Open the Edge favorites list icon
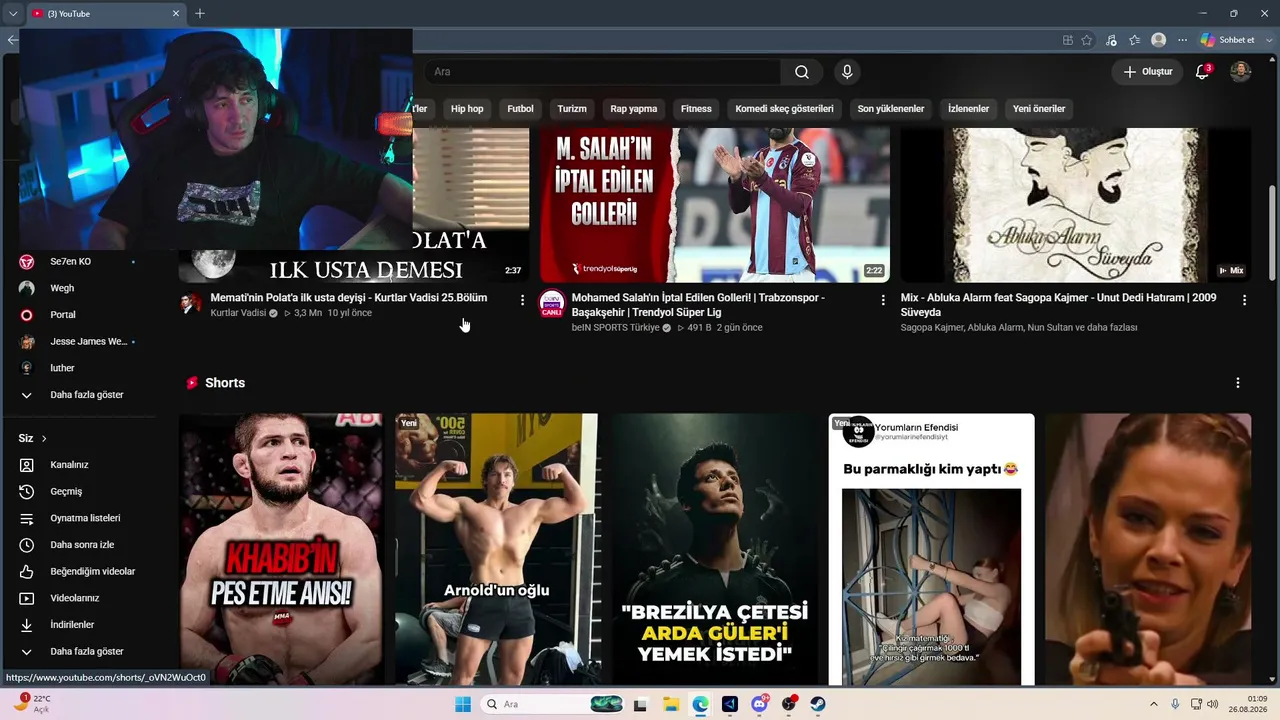This screenshot has height=720, width=1280. (x=1134, y=40)
